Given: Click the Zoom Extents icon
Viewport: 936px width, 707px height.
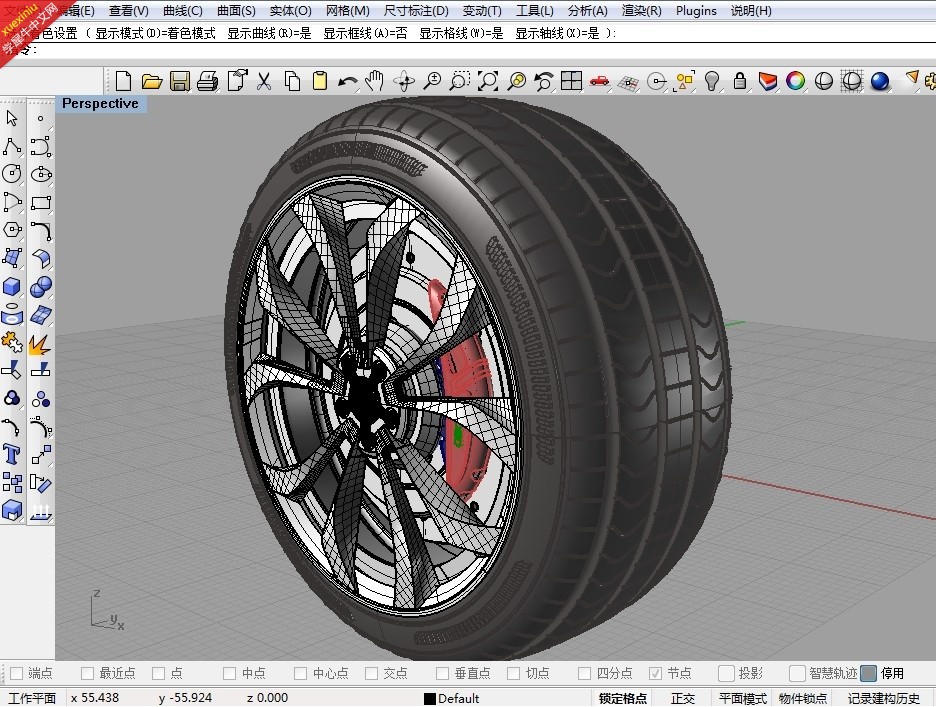Looking at the screenshot, I should pyautogui.click(x=488, y=81).
